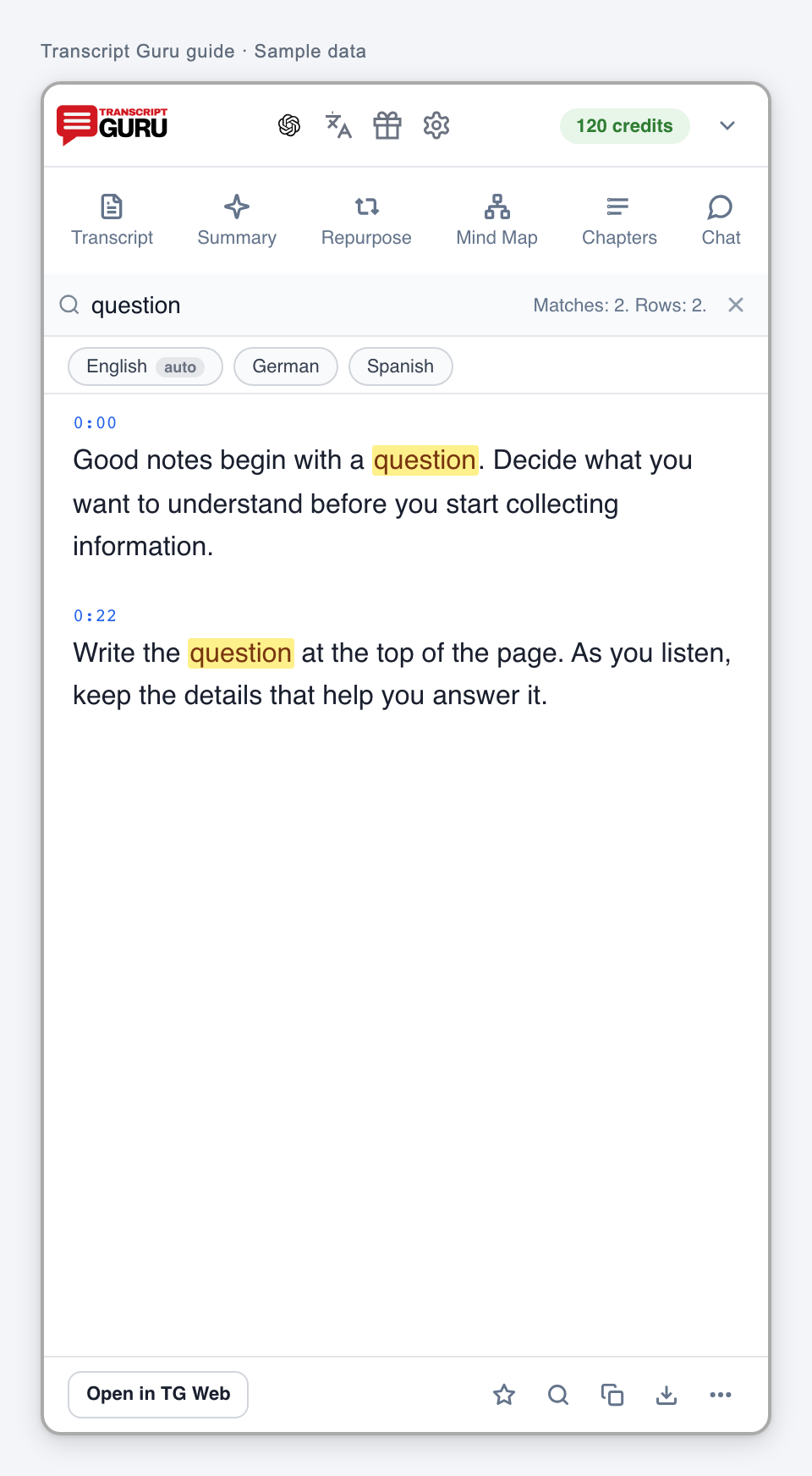Screen dimensions: 812x1476
Task: Jump to the 0:22 timestamp
Action: click(x=96, y=616)
